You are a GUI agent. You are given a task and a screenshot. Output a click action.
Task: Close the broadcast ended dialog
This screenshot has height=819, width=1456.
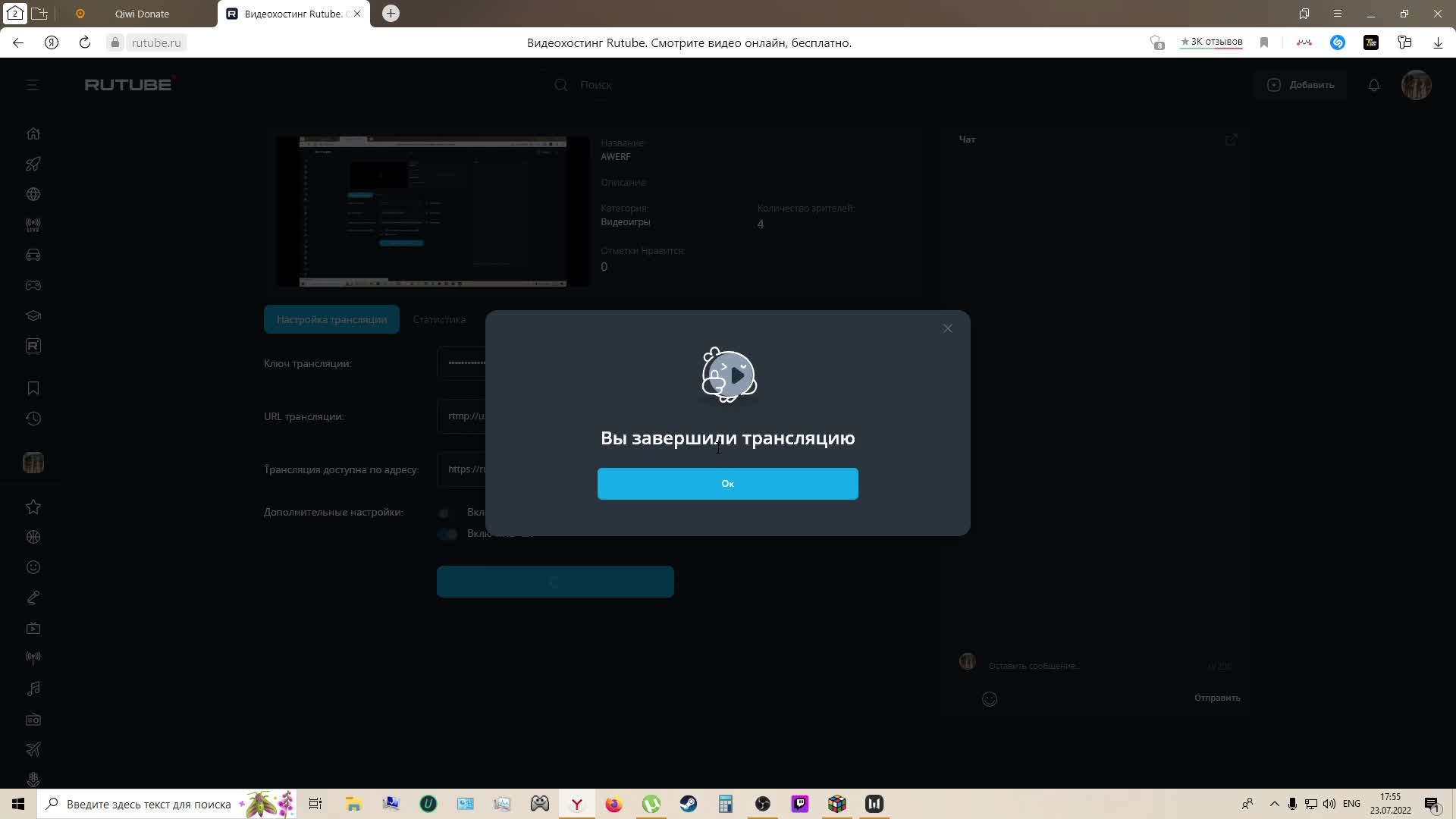tap(947, 328)
